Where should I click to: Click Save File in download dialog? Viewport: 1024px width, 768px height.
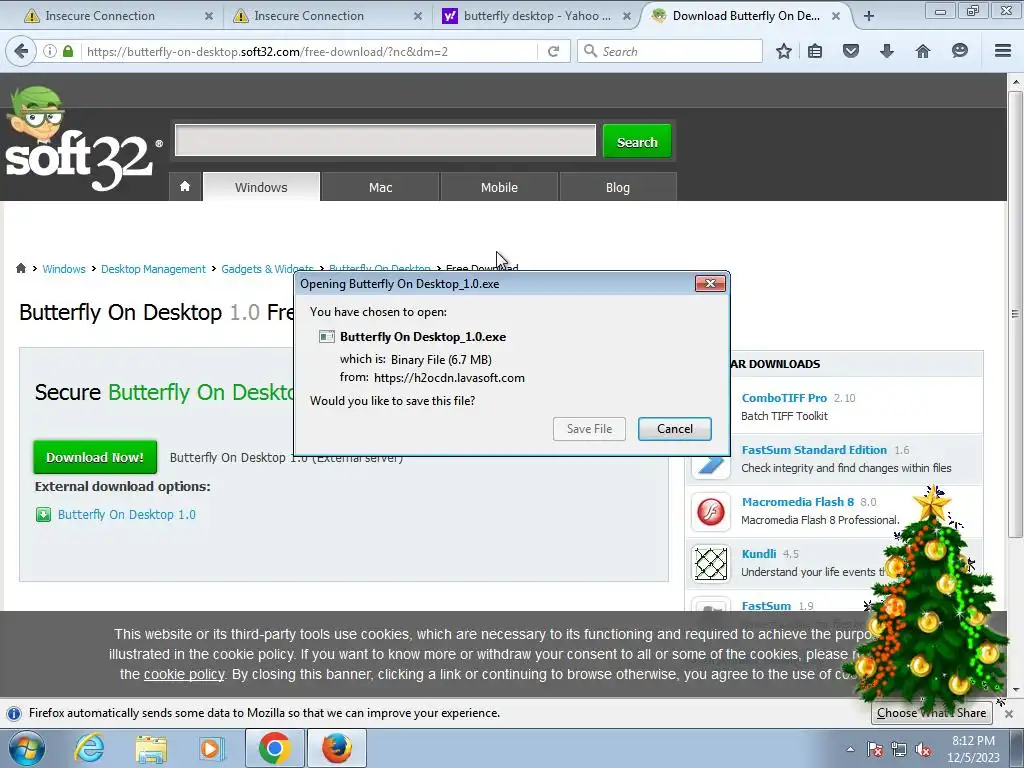(x=589, y=429)
